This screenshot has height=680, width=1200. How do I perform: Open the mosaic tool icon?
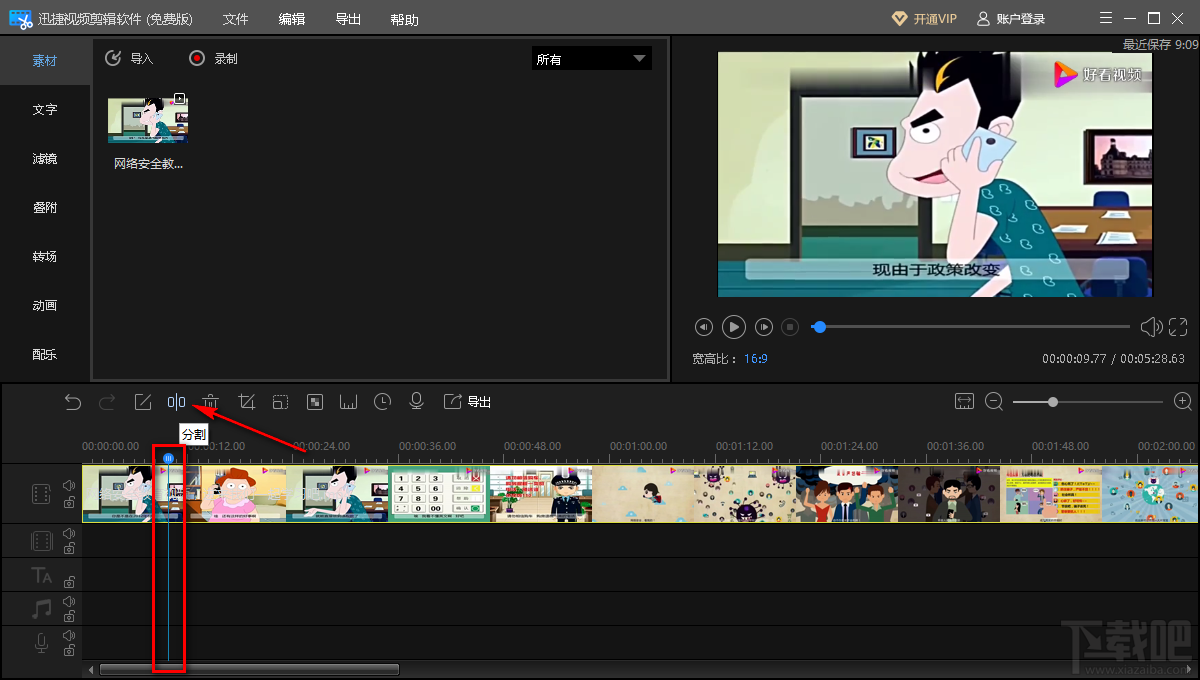pyautogui.click(x=315, y=402)
